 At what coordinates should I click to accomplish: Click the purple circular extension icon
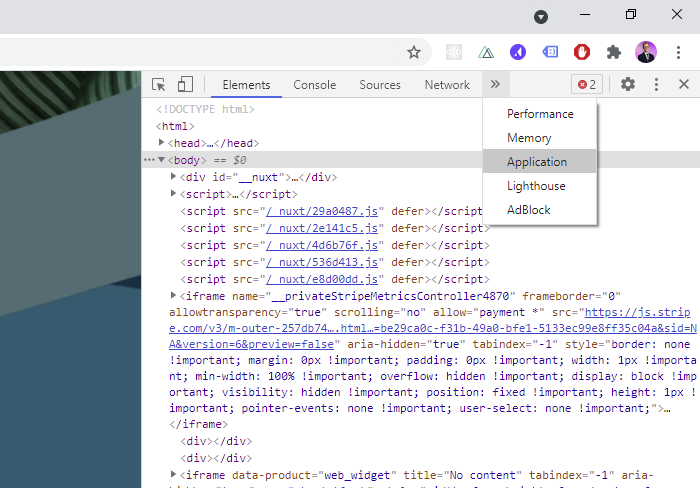point(518,52)
